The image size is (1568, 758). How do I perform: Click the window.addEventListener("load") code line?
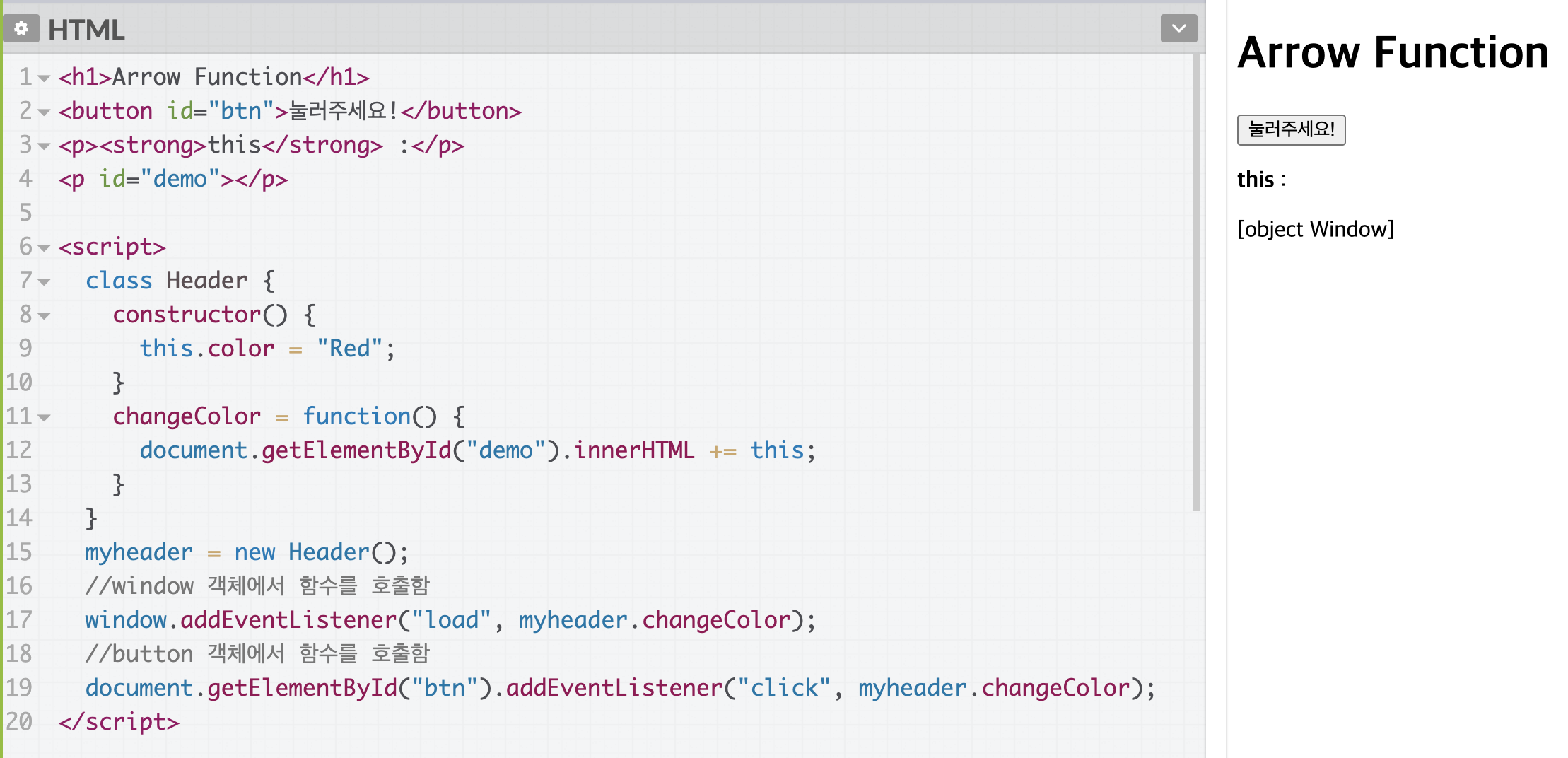pos(450,619)
